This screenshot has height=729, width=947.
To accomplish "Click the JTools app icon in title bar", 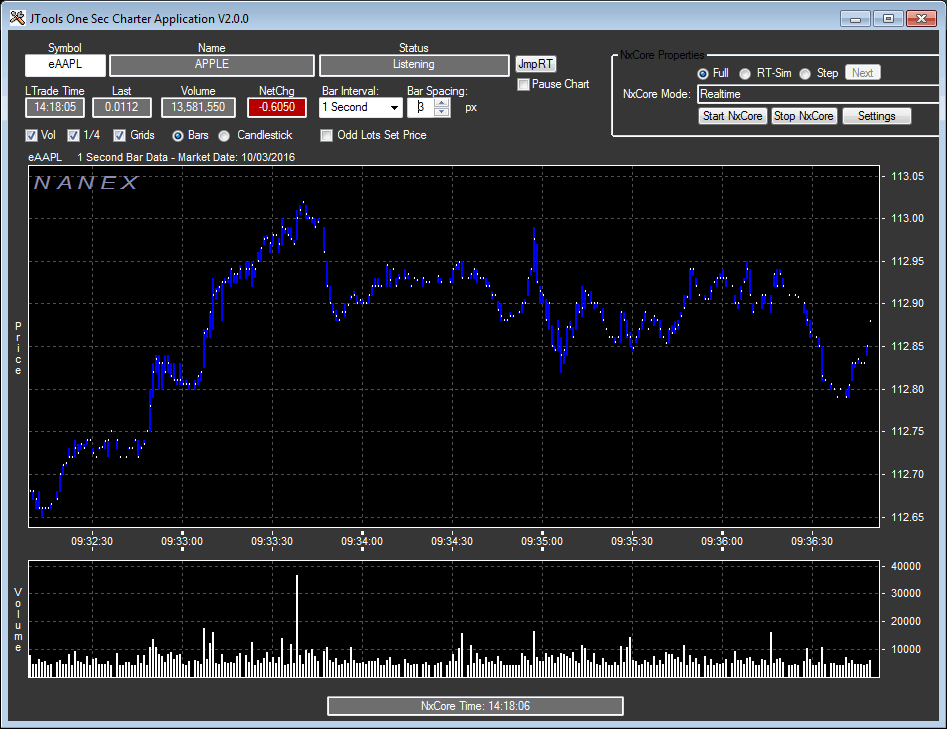I will 17,19.
